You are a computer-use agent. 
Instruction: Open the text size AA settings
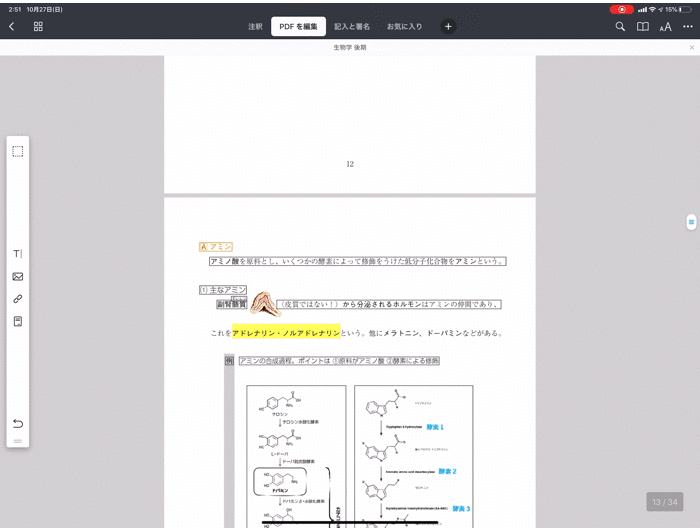[x=666, y=27]
